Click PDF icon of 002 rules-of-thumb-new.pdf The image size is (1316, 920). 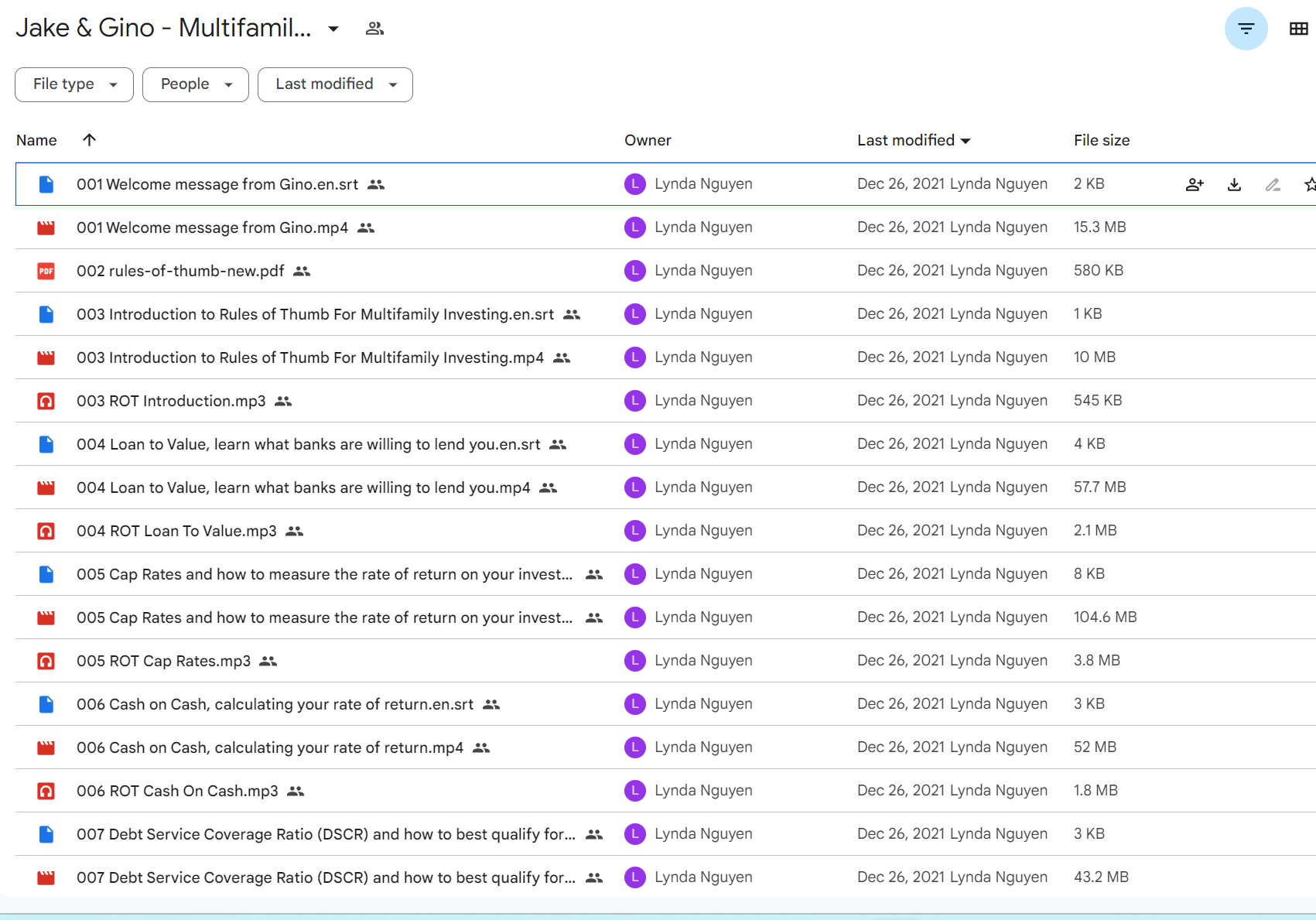pos(46,271)
